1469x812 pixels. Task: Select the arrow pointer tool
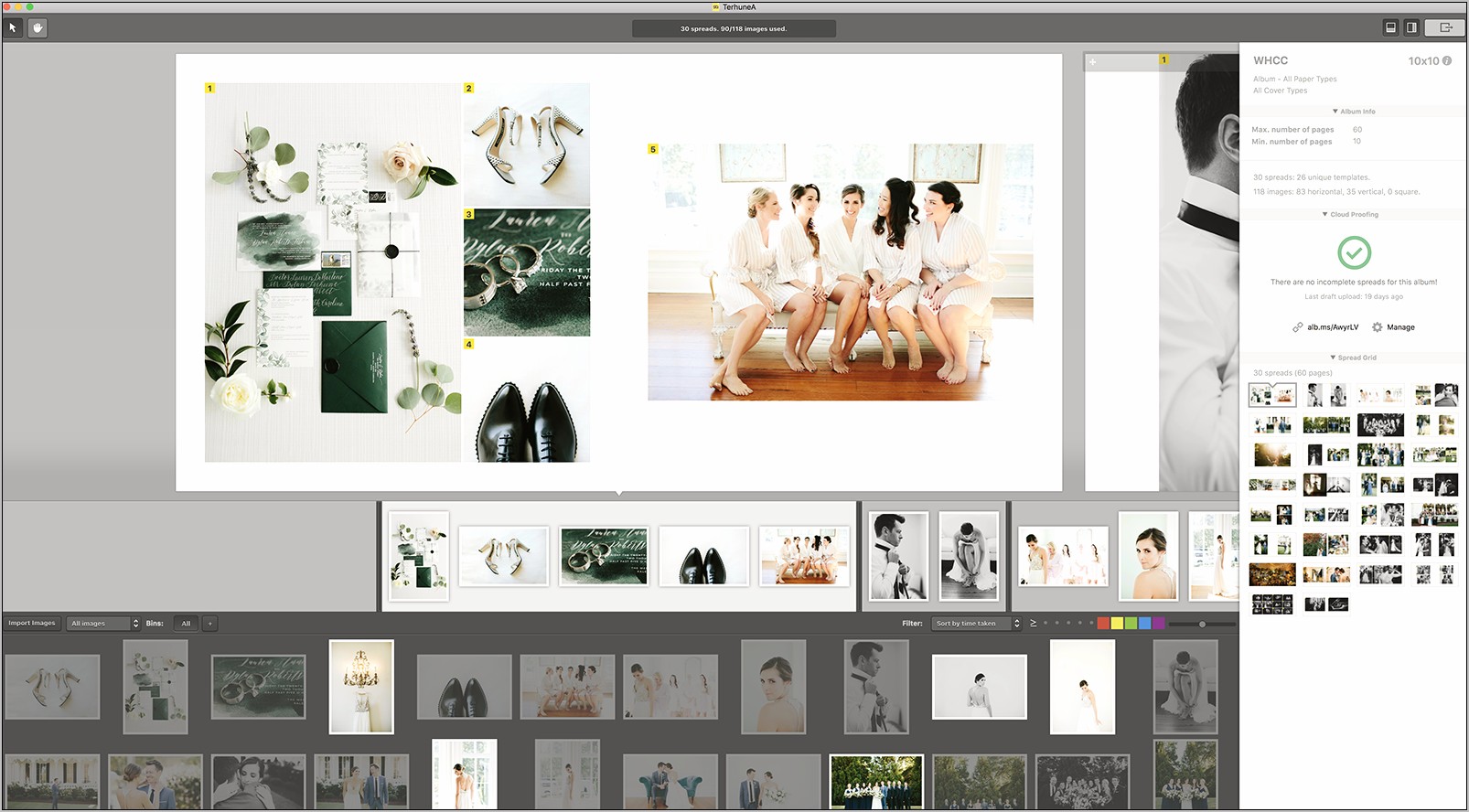pos(13,28)
